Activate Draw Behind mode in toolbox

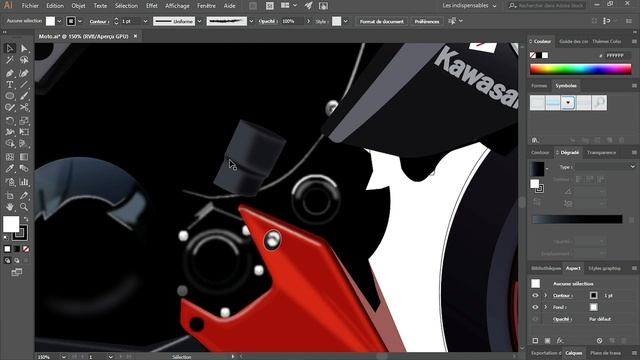(17, 260)
